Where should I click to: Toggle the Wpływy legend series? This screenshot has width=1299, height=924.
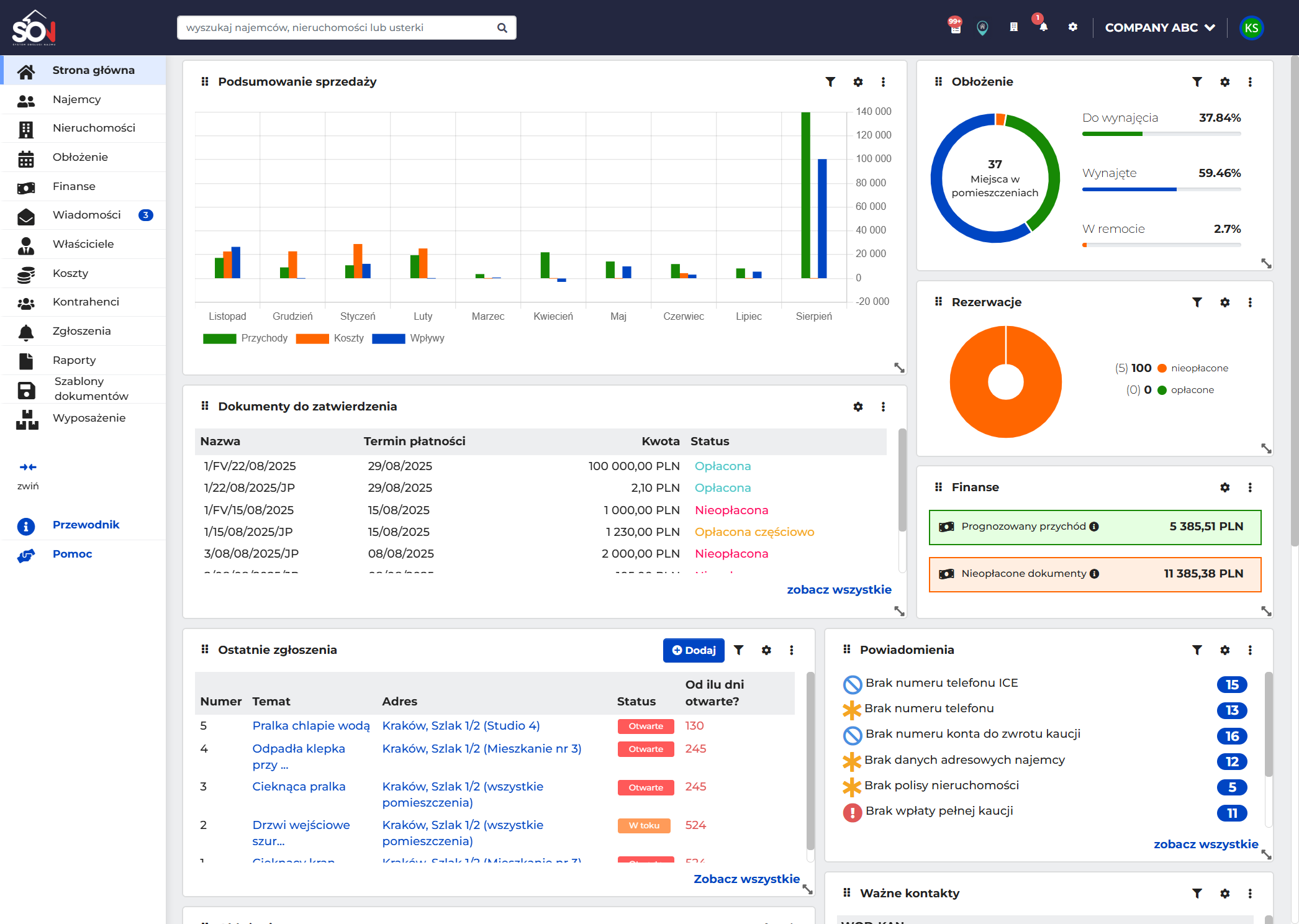click(x=408, y=338)
